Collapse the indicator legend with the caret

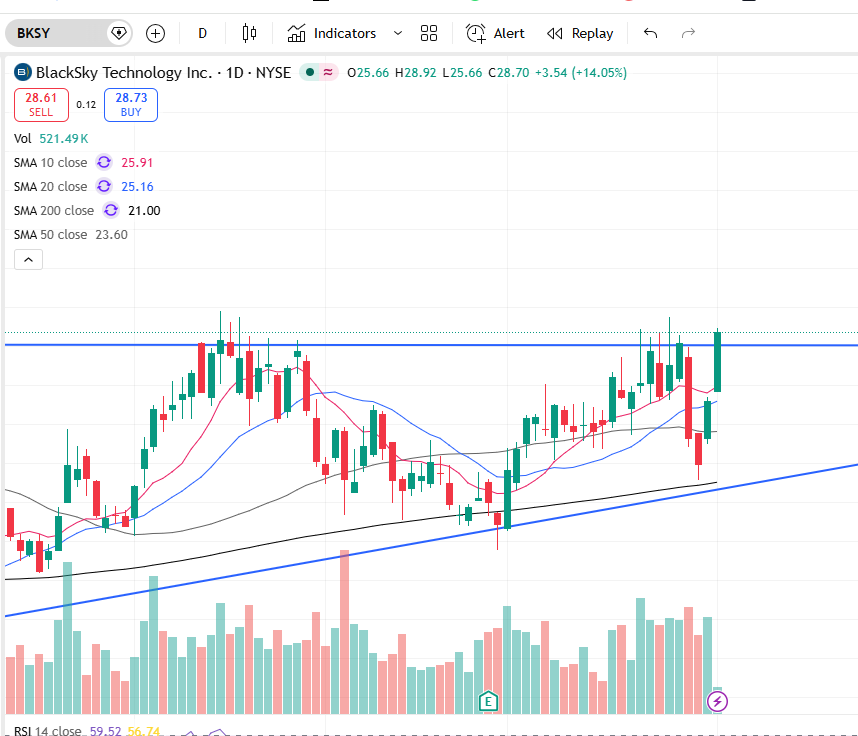(28, 259)
